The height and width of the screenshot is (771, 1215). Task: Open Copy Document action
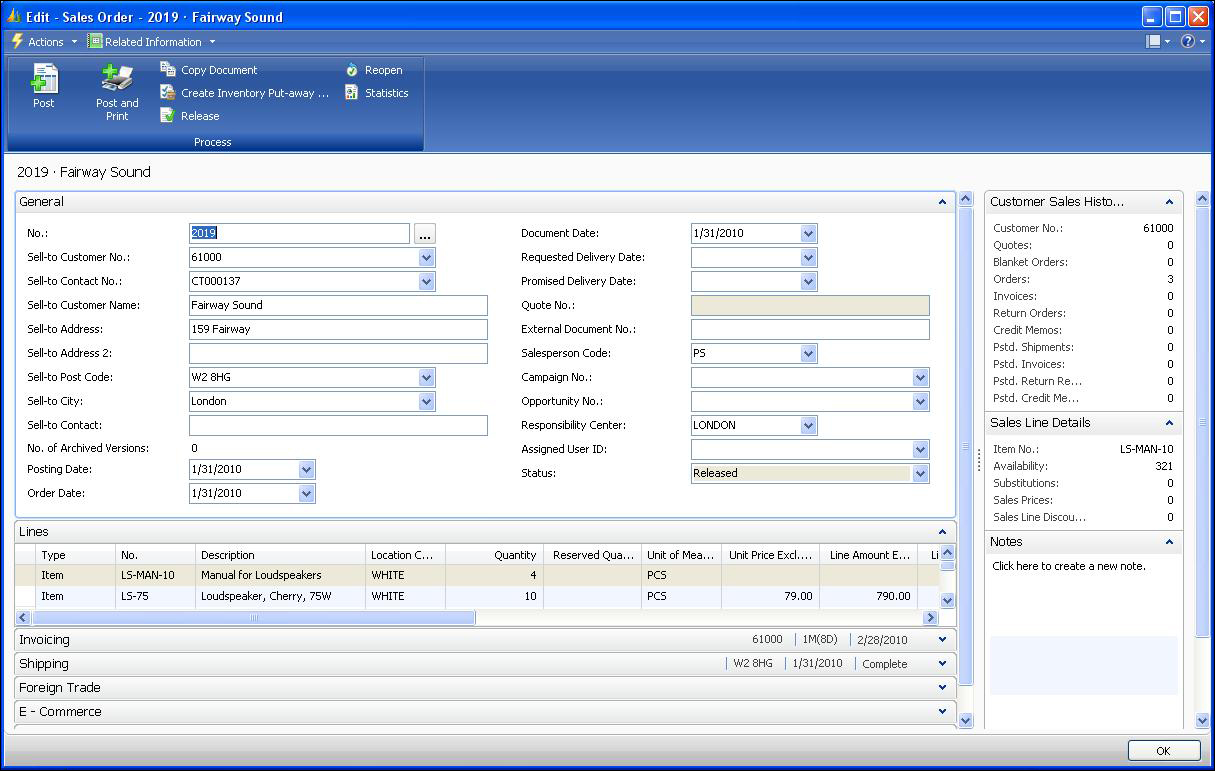[x=209, y=70]
